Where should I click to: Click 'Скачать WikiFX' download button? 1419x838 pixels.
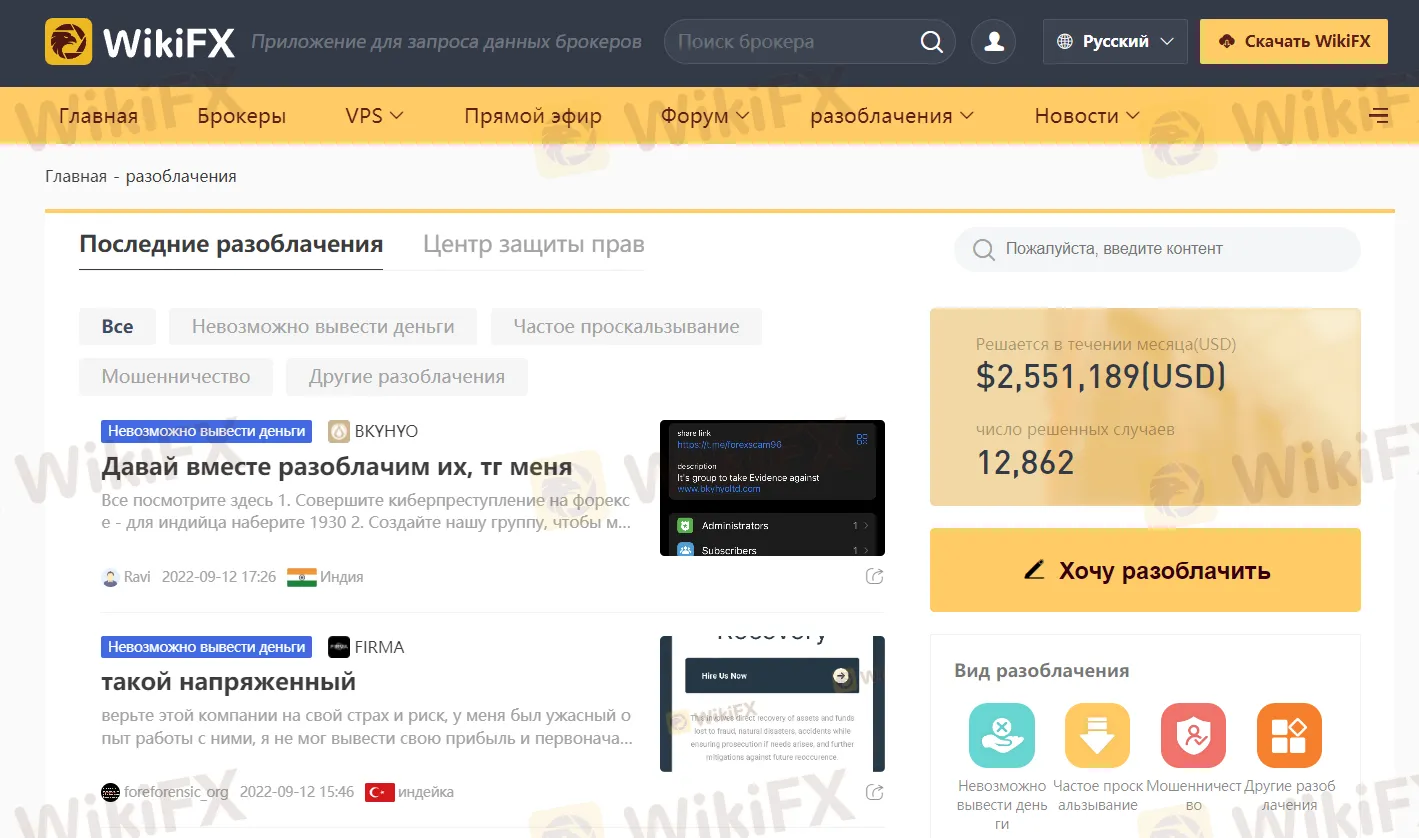pyautogui.click(x=1294, y=42)
